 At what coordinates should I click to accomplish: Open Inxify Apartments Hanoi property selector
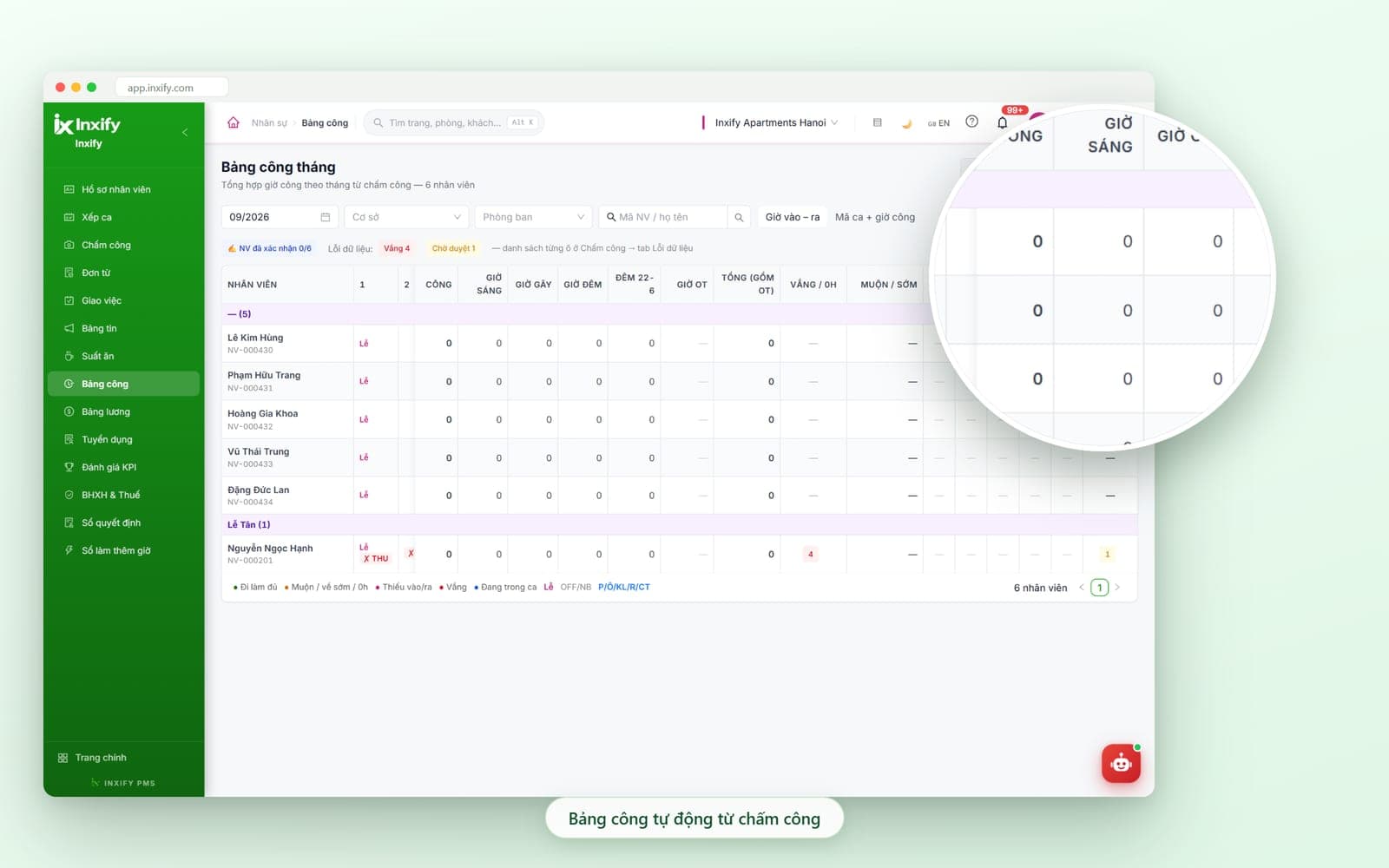pyautogui.click(x=771, y=122)
